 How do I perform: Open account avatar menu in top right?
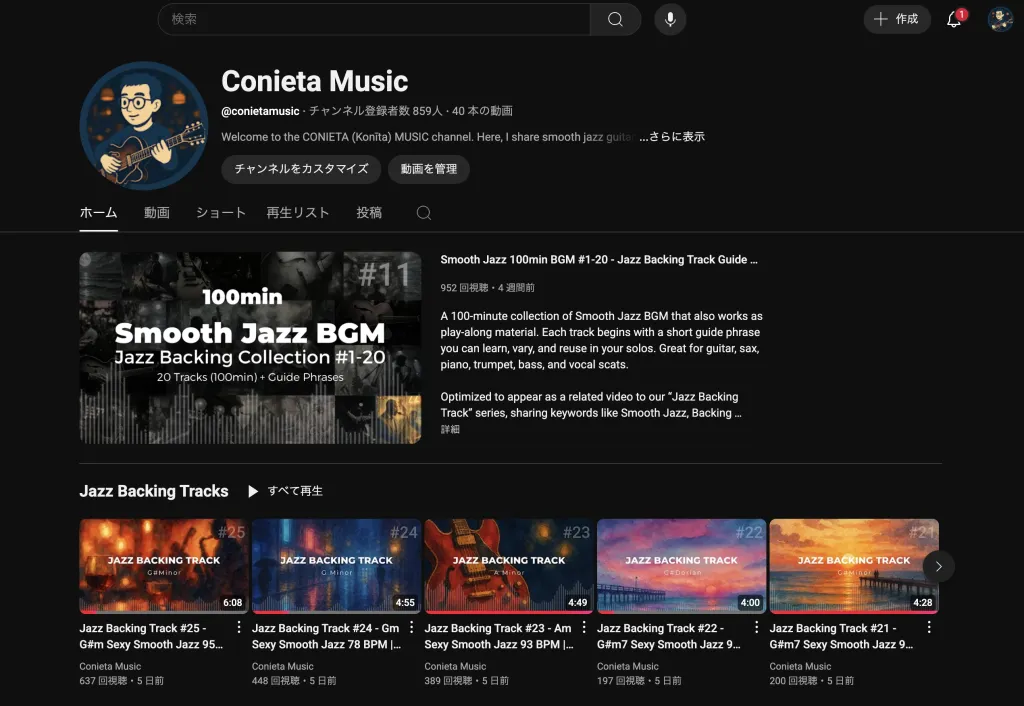[x=1000, y=19]
